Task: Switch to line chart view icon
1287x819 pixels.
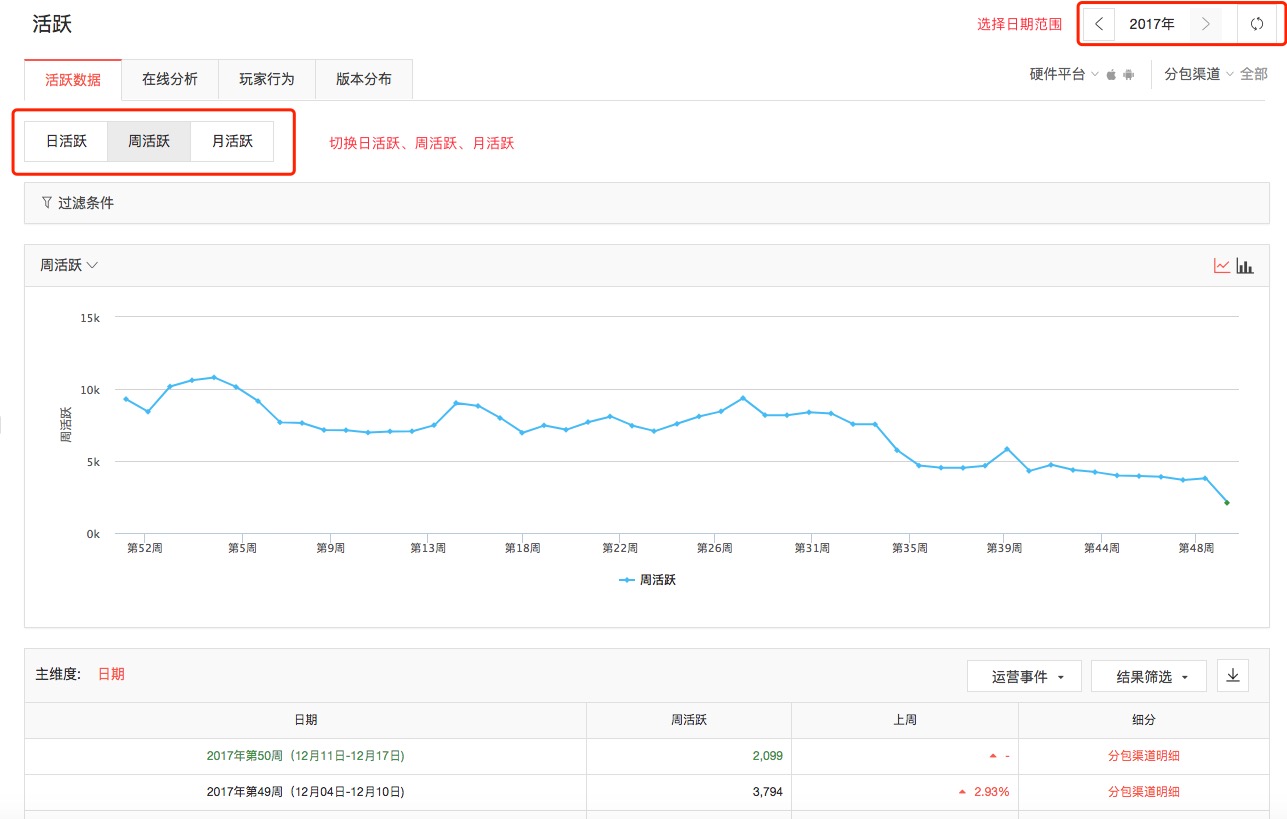Action: coord(1221,266)
